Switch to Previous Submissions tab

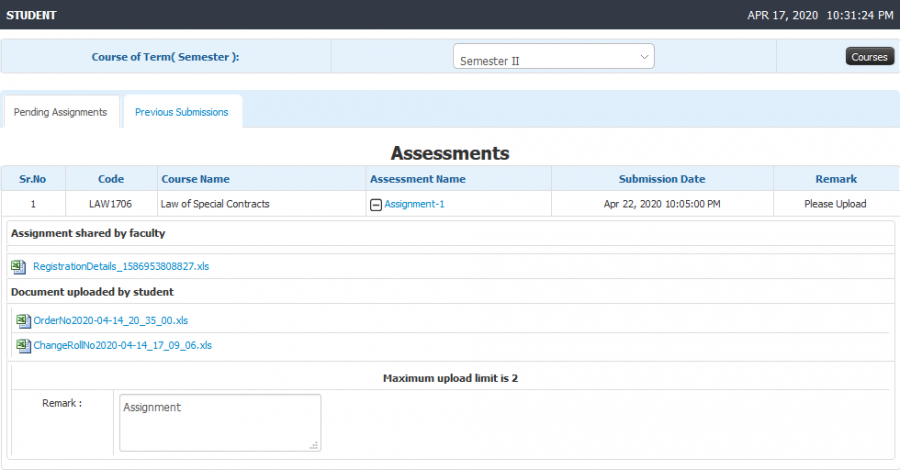point(182,112)
